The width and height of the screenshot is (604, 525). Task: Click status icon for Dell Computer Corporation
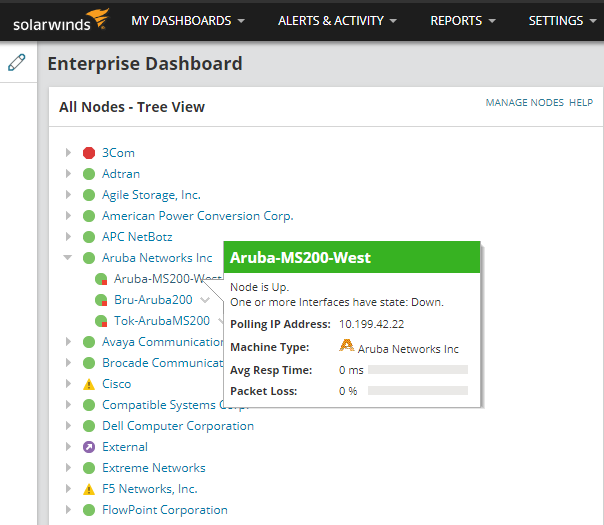tap(89, 426)
